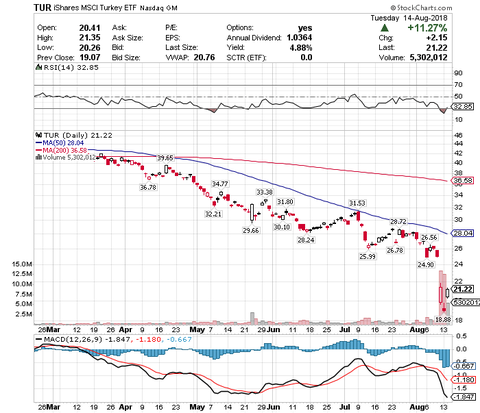480x413 pixels.
Task: Click the SCTR (ETF) value 0.0
Action: 306,57
